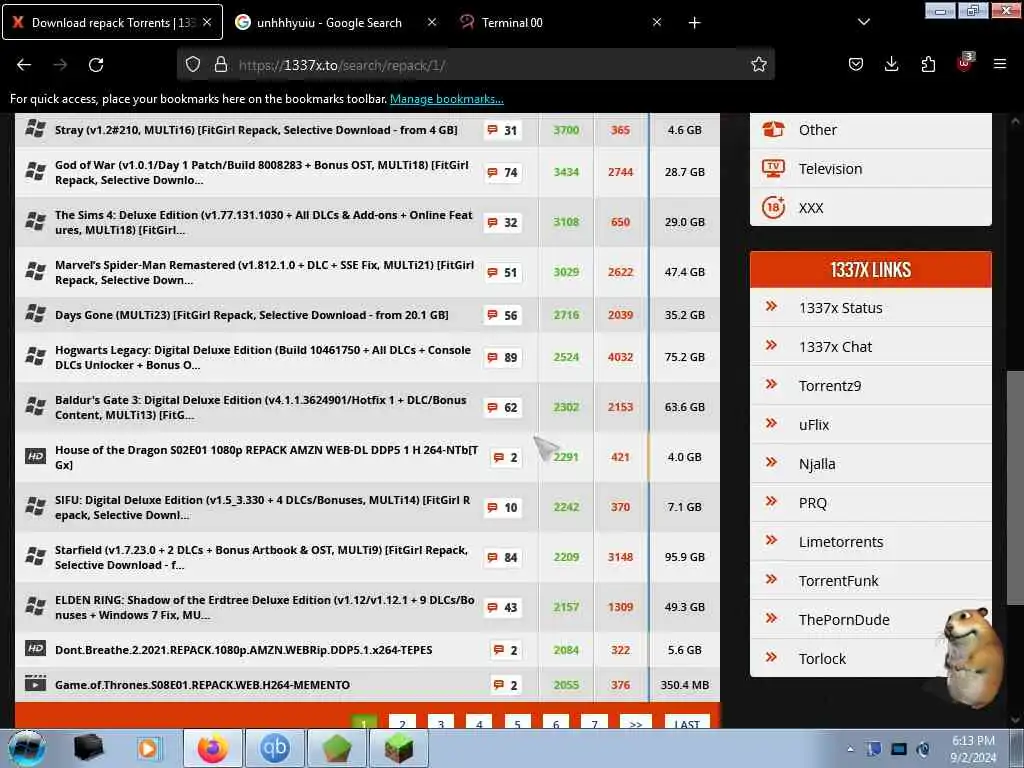This screenshot has height=768, width=1024.
Task: Click the uBlock extension icon with badge
Action: (x=965, y=63)
